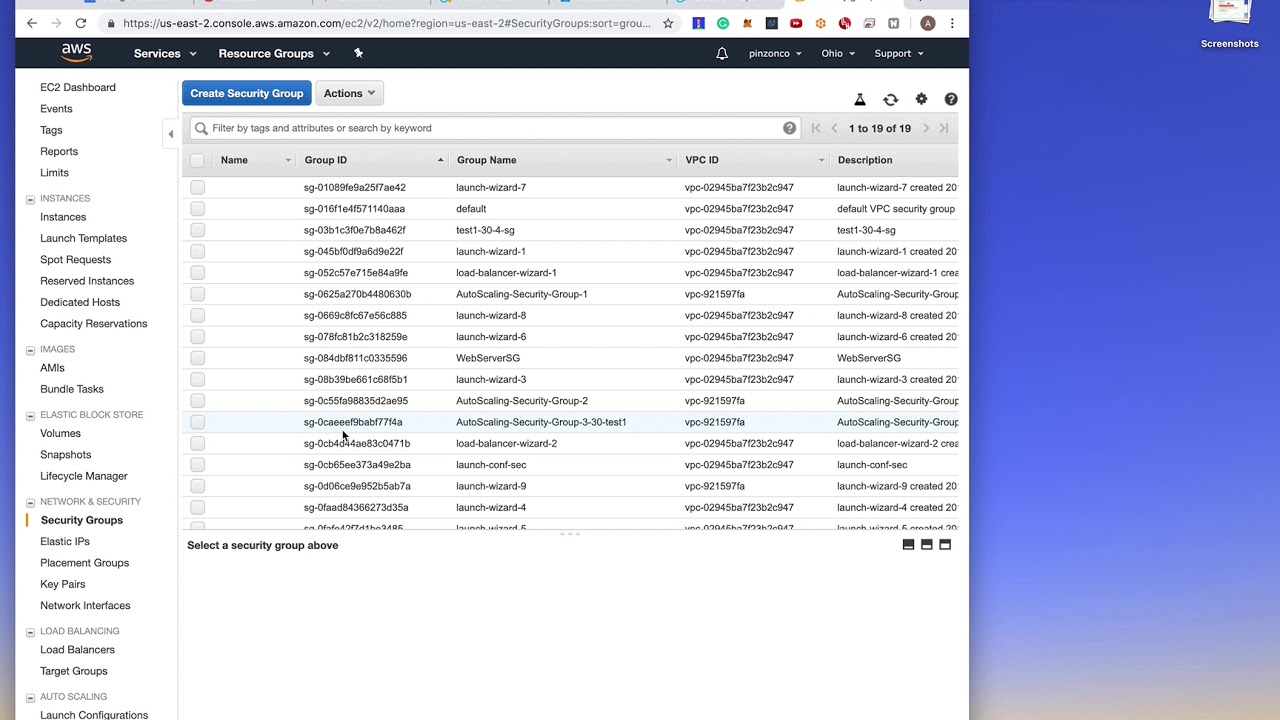Click the AWS logo home icon
The image size is (1280, 720).
pyautogui.click(x=76, y=52)
